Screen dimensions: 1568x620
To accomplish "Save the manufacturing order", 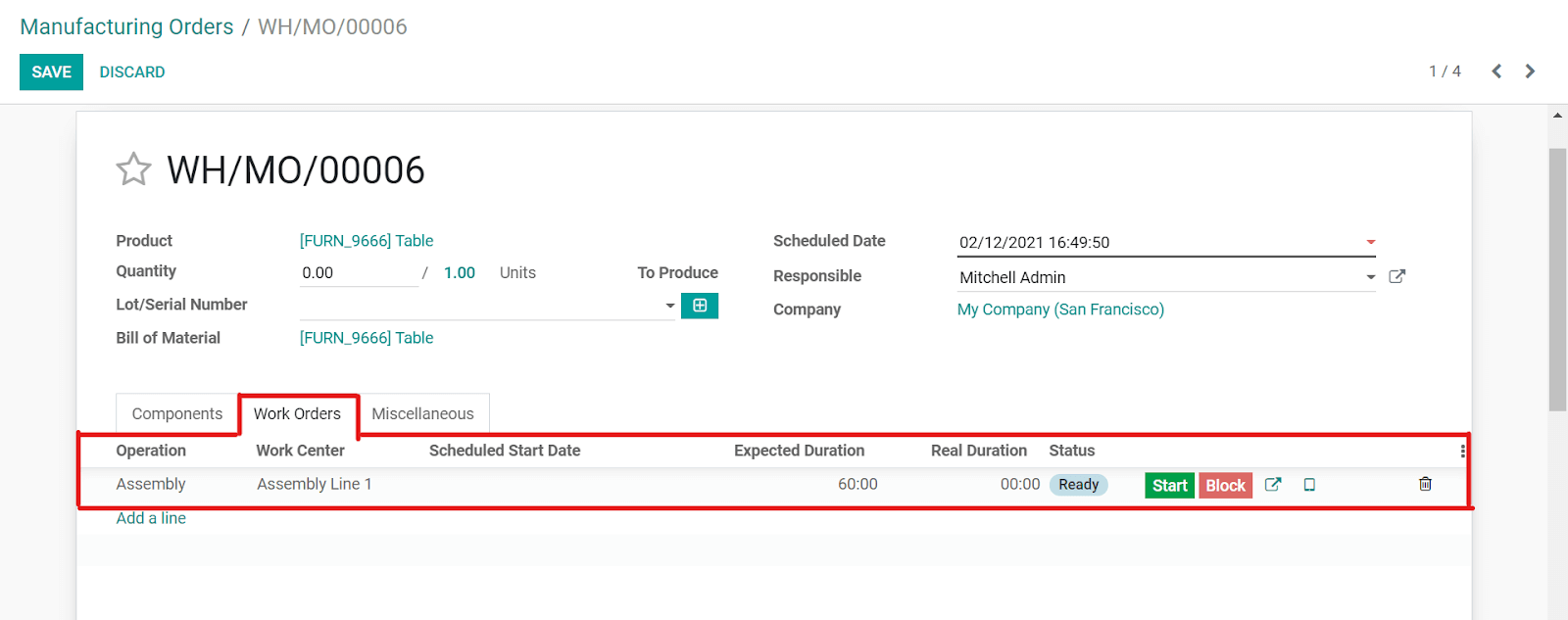I will pos(51,72).
